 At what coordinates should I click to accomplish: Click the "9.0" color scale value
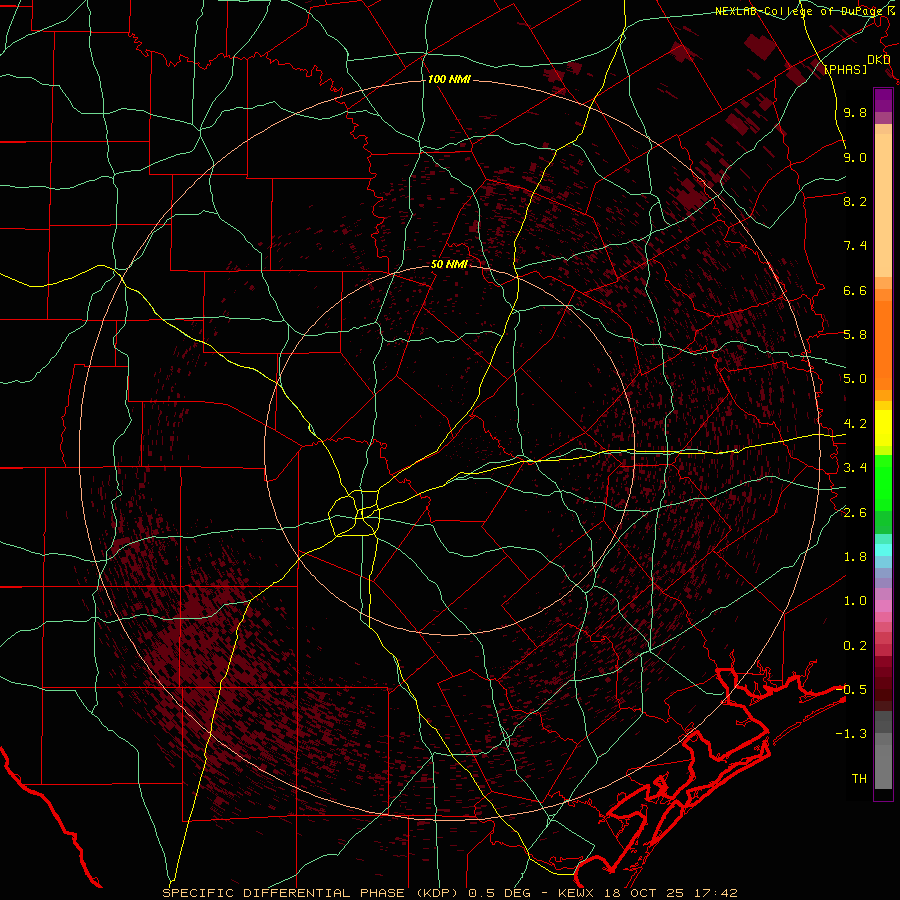tap(855, 157)
